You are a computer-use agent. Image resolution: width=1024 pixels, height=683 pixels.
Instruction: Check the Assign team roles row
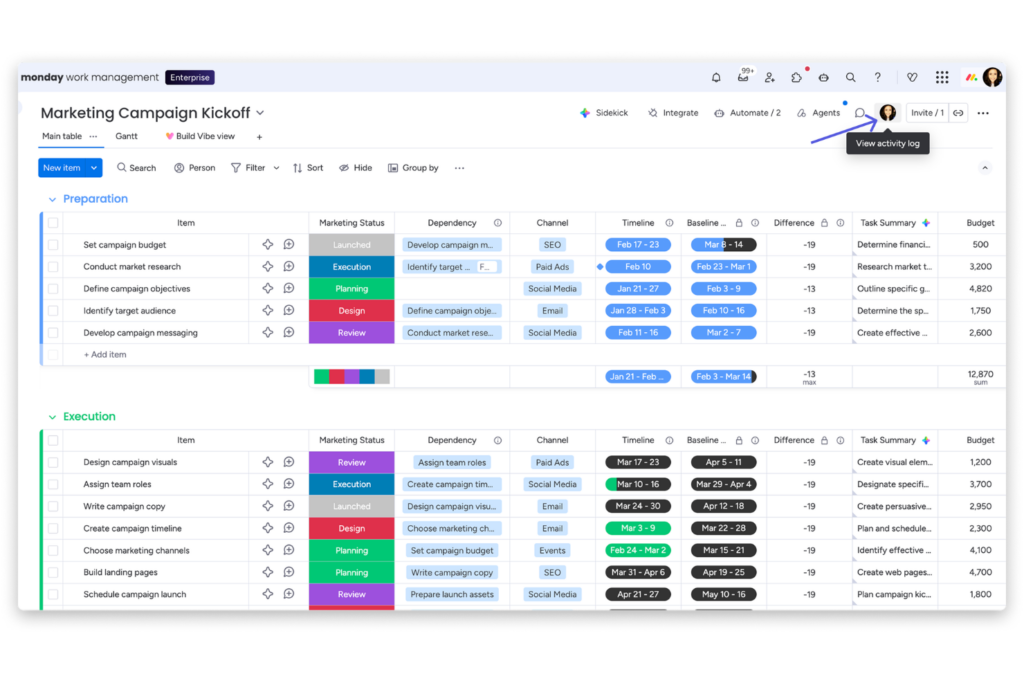[53, 484]
